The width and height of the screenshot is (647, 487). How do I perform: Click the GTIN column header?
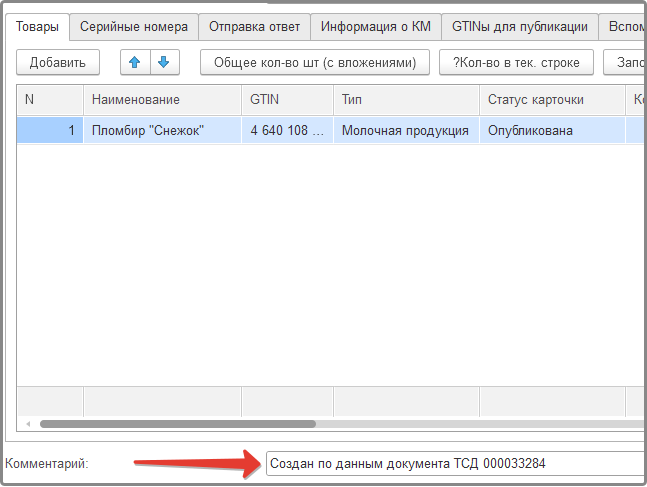coord(287,100)
